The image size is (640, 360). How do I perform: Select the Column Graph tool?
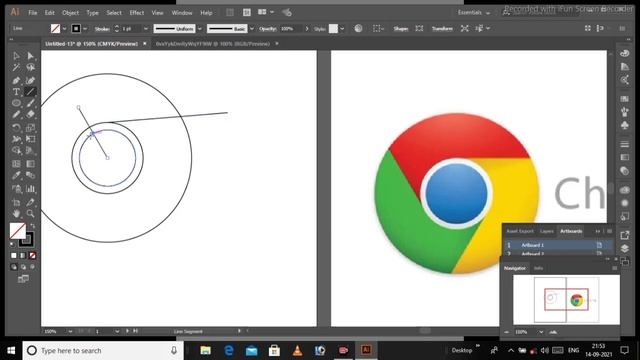tap(31, 189)
